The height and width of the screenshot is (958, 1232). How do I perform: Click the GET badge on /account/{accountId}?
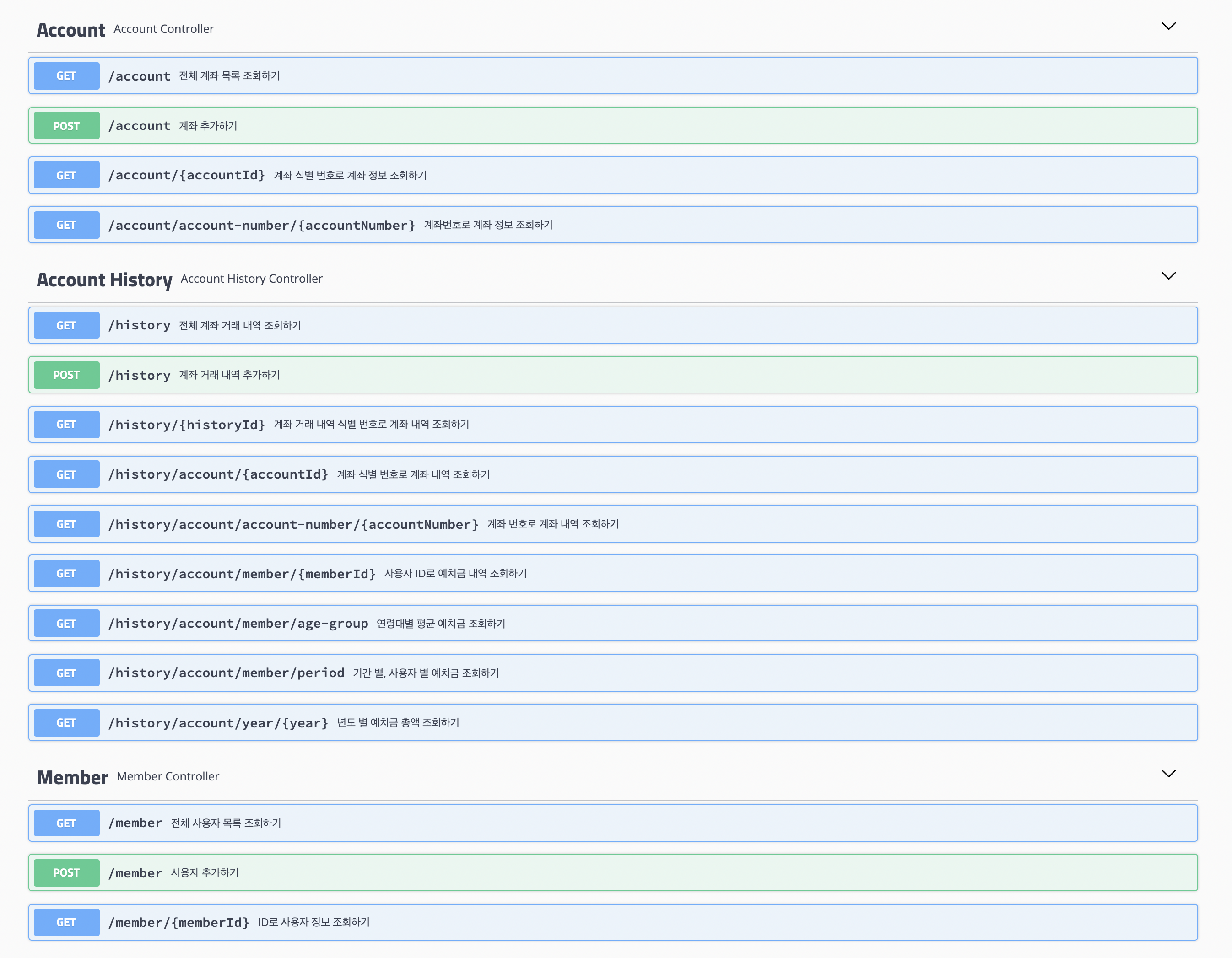click(x=66, y=175)
